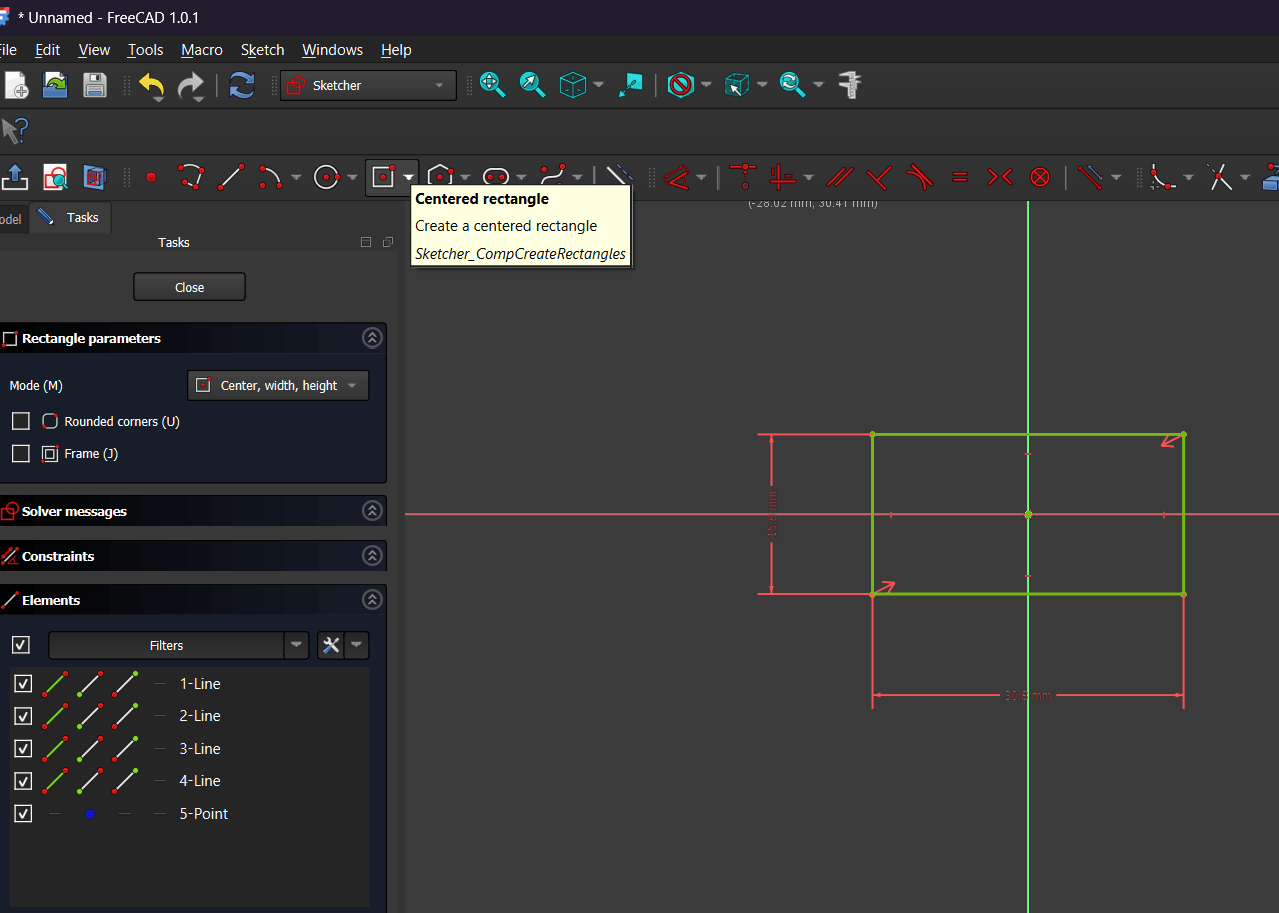Viewport: 1279px width, 913px height.
Task: Click the Fit all zoom icon
Action: [492, 85]
